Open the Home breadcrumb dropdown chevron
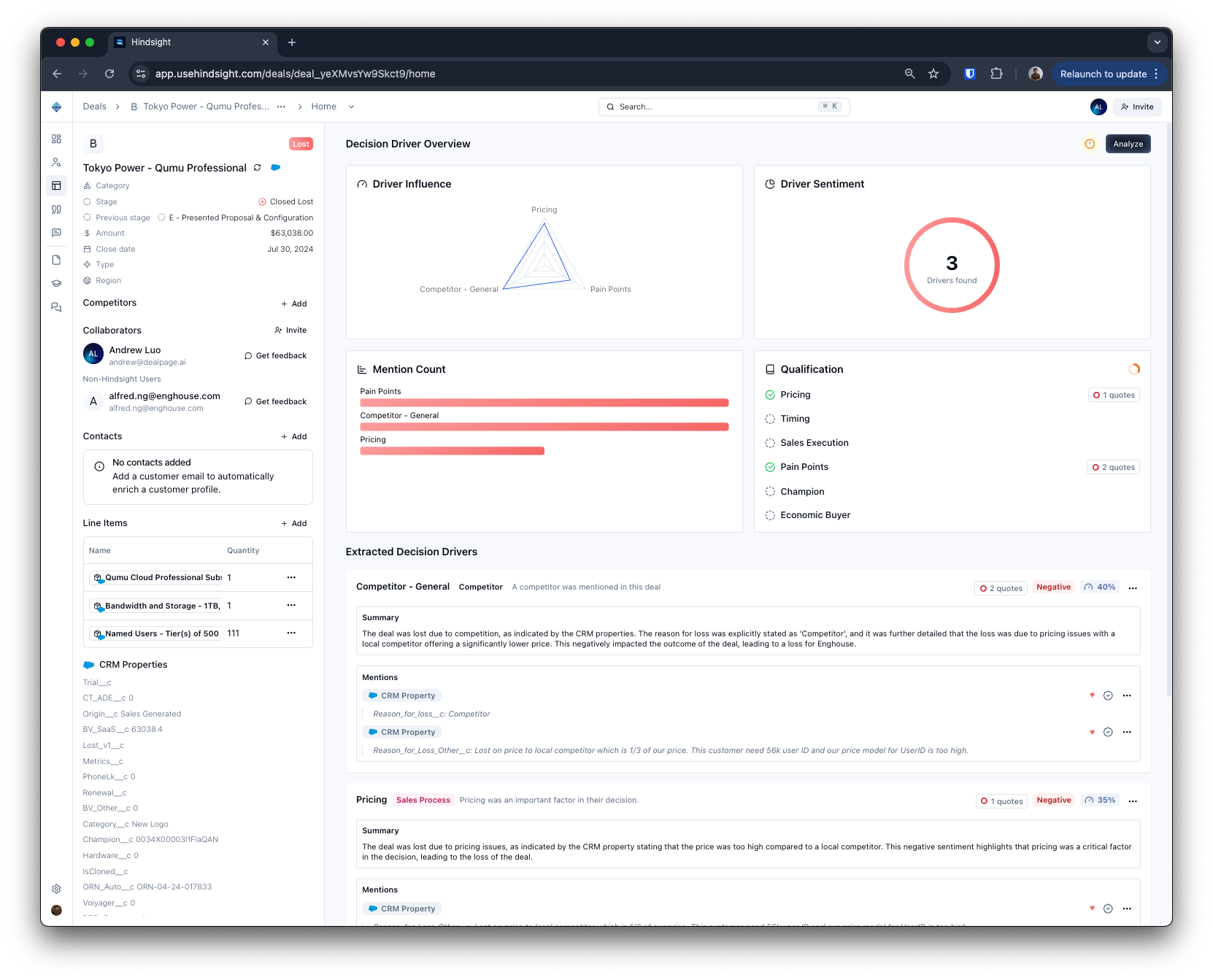Image resolution: width=1213 pixels, height=980 pixels. click(x=351, y=107)
